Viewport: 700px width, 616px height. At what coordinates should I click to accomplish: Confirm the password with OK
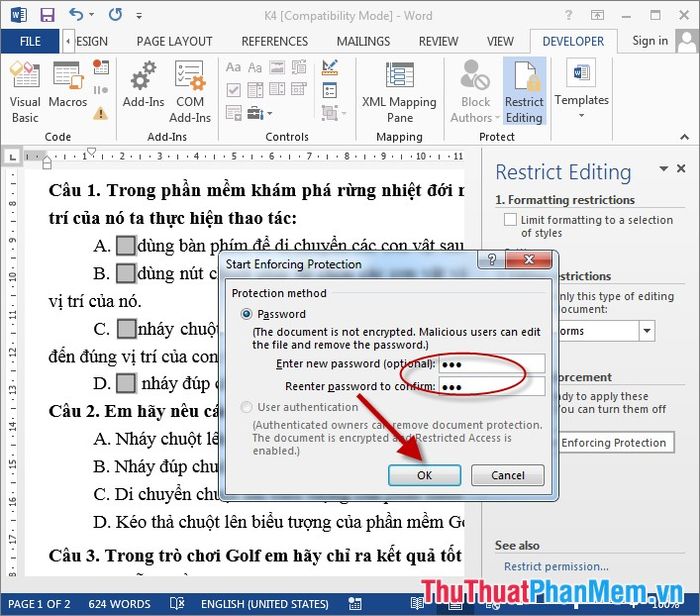click(x=424, y=475)
